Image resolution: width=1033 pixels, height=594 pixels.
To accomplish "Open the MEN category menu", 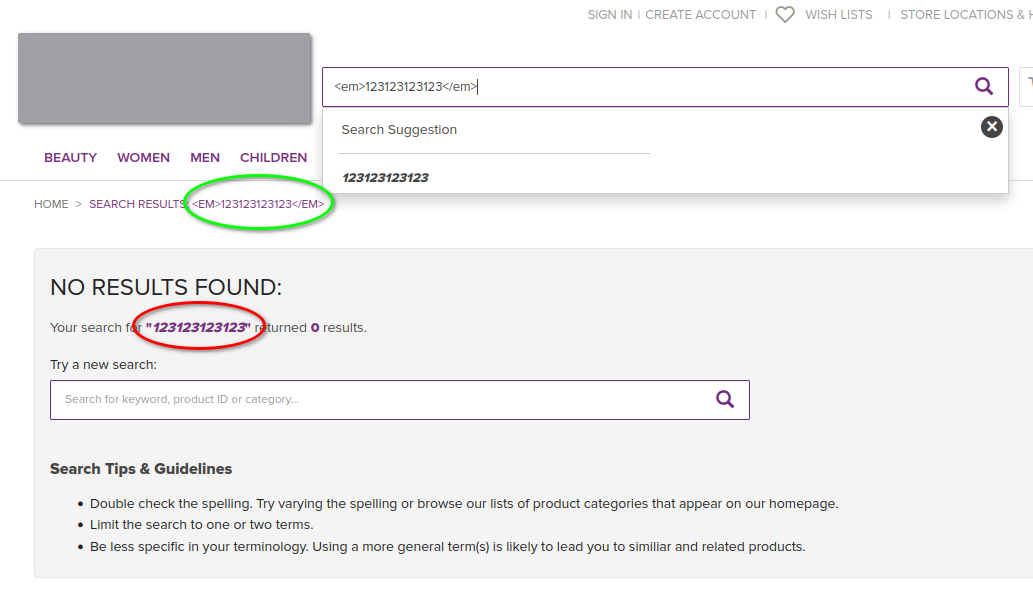I will tap(205, 158).
